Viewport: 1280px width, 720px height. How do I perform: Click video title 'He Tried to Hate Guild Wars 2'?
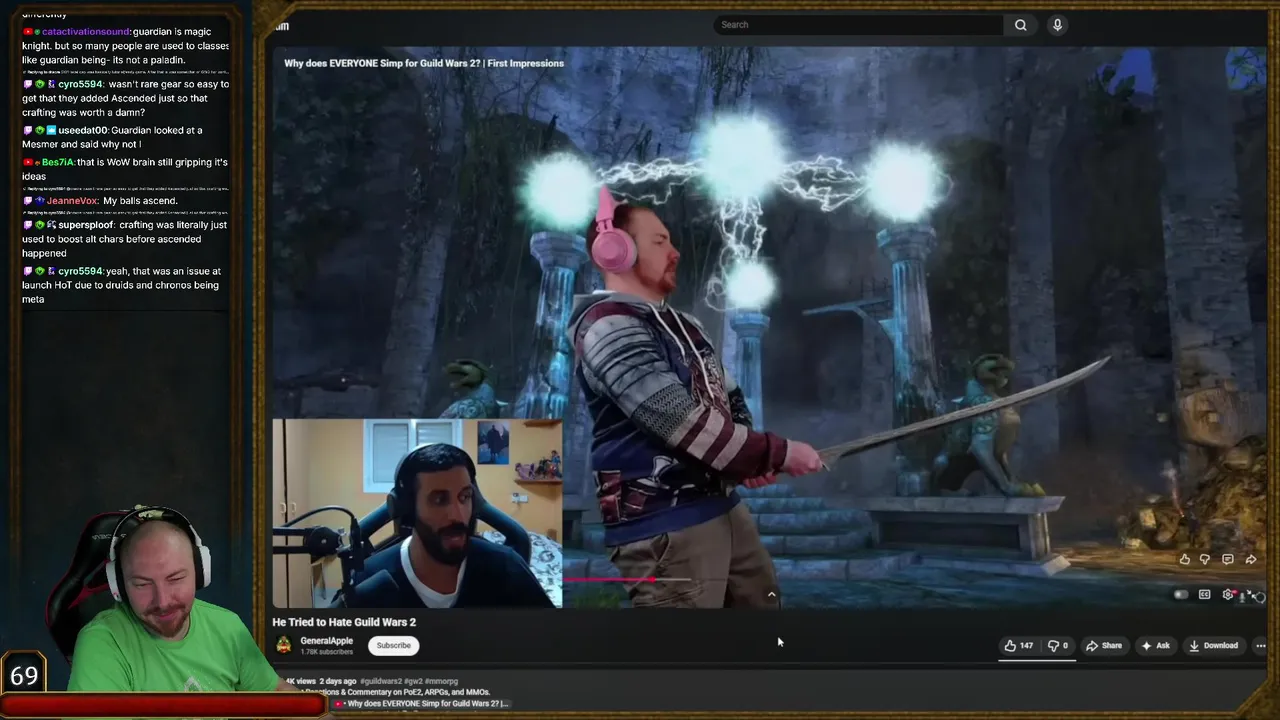(344, 622)
